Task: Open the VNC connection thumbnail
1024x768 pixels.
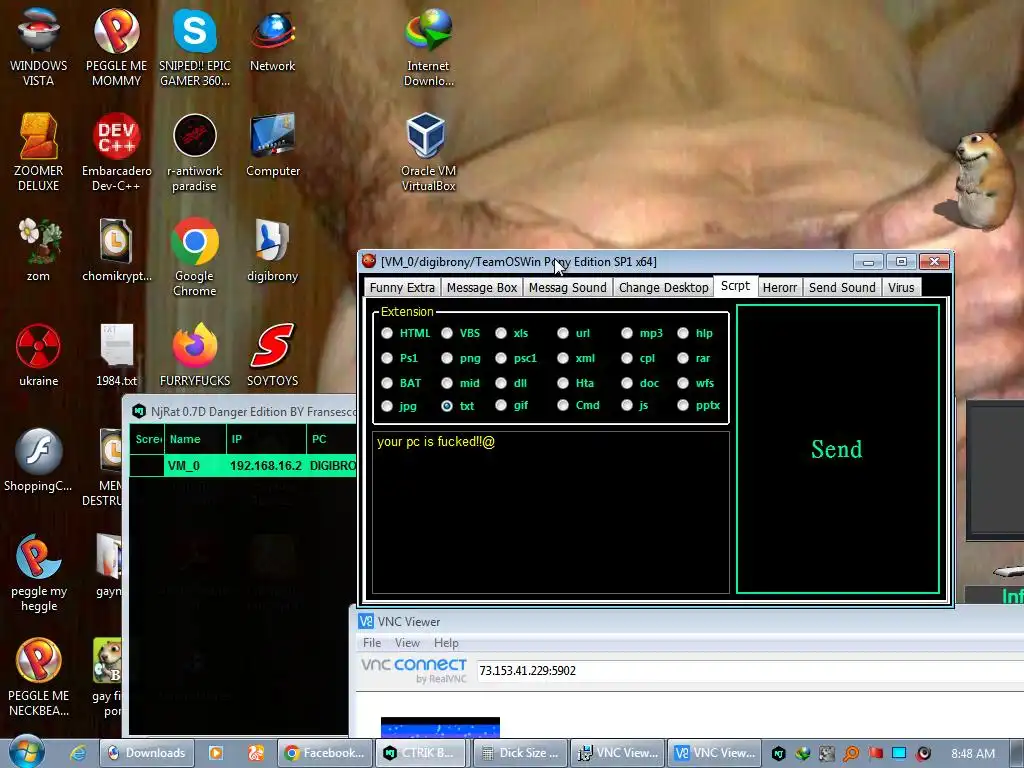Action: click(x=440, y=728)
